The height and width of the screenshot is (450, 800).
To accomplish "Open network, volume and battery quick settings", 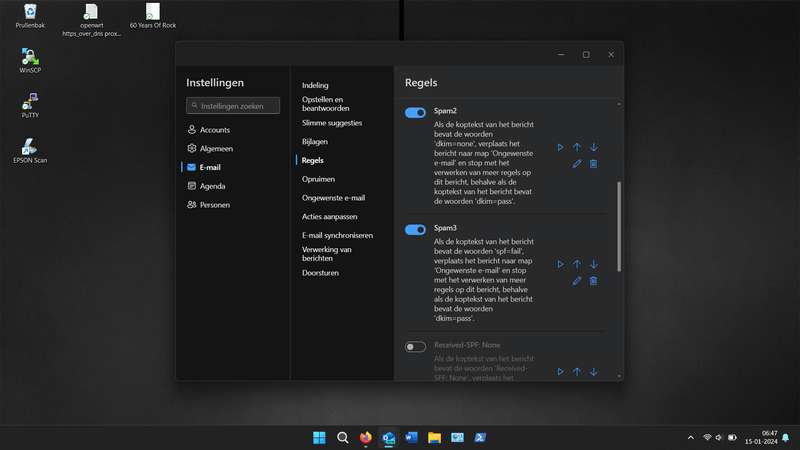I will click(719, 438).
